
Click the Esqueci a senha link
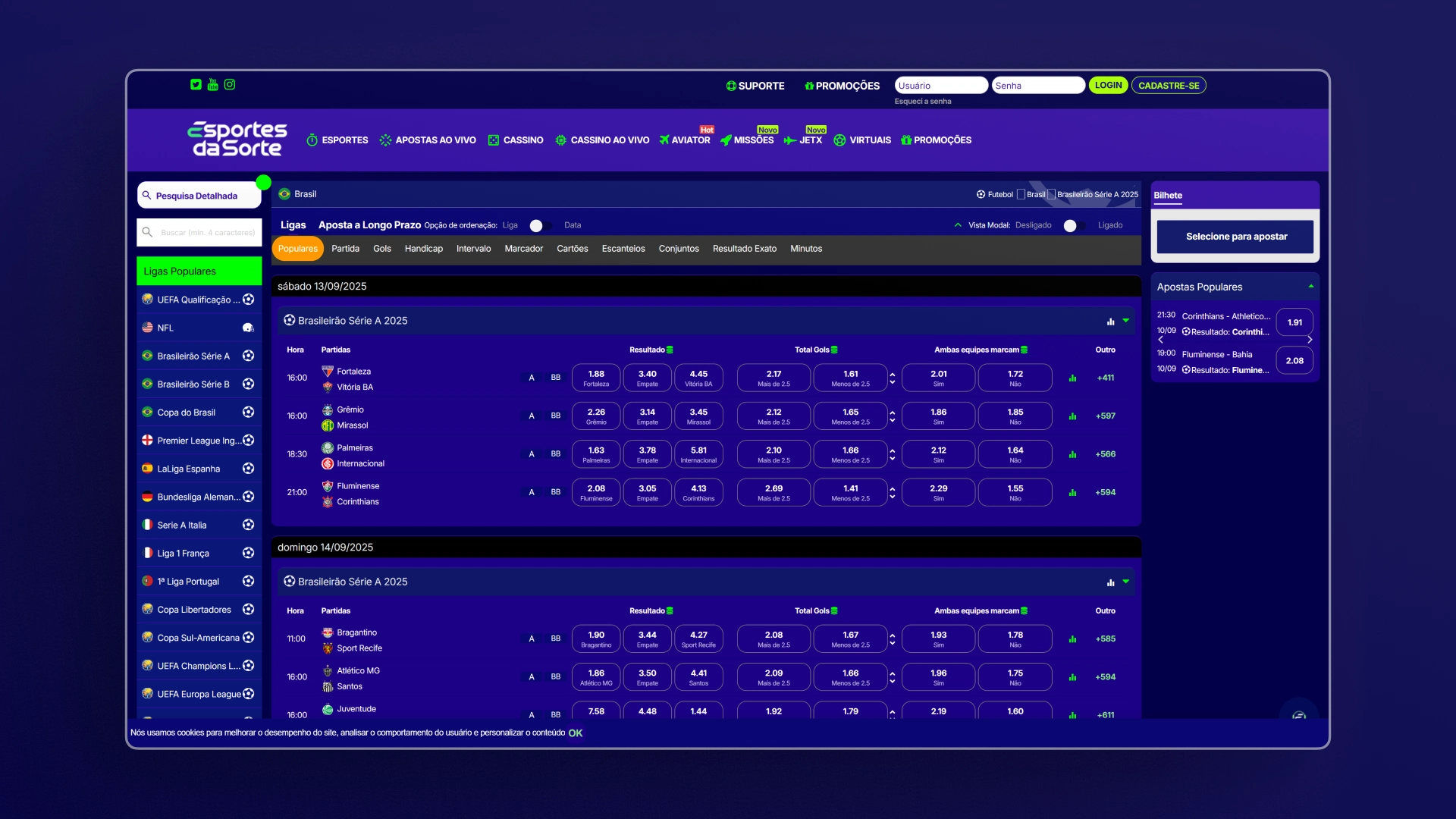point(923,102)
